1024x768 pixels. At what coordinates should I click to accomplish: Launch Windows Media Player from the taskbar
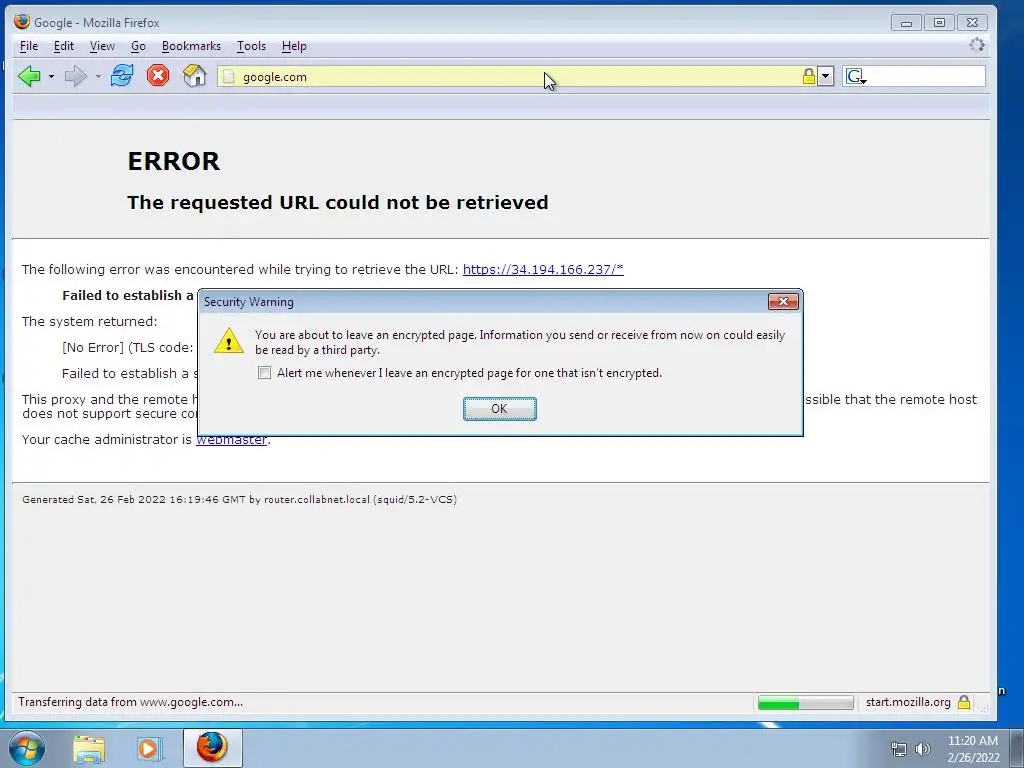(148, 748)
